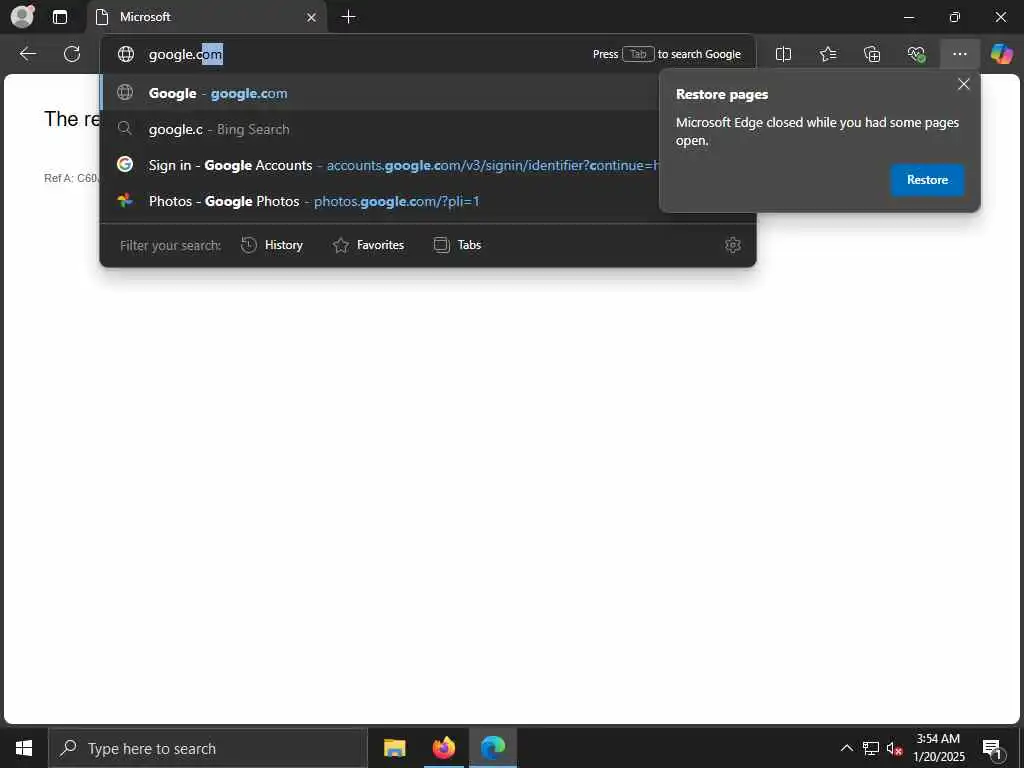Dismiss the Restore pages popup
This screenshot has height=768, width=1024.
click(963, 84)
